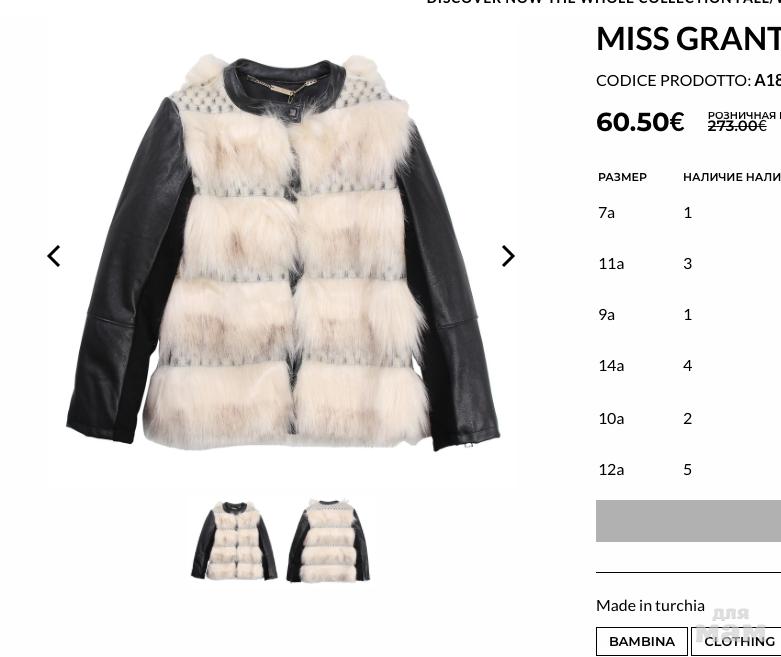The image size is (781, 657).
Task: Click the previous image arrow
Action: (54, 256)
